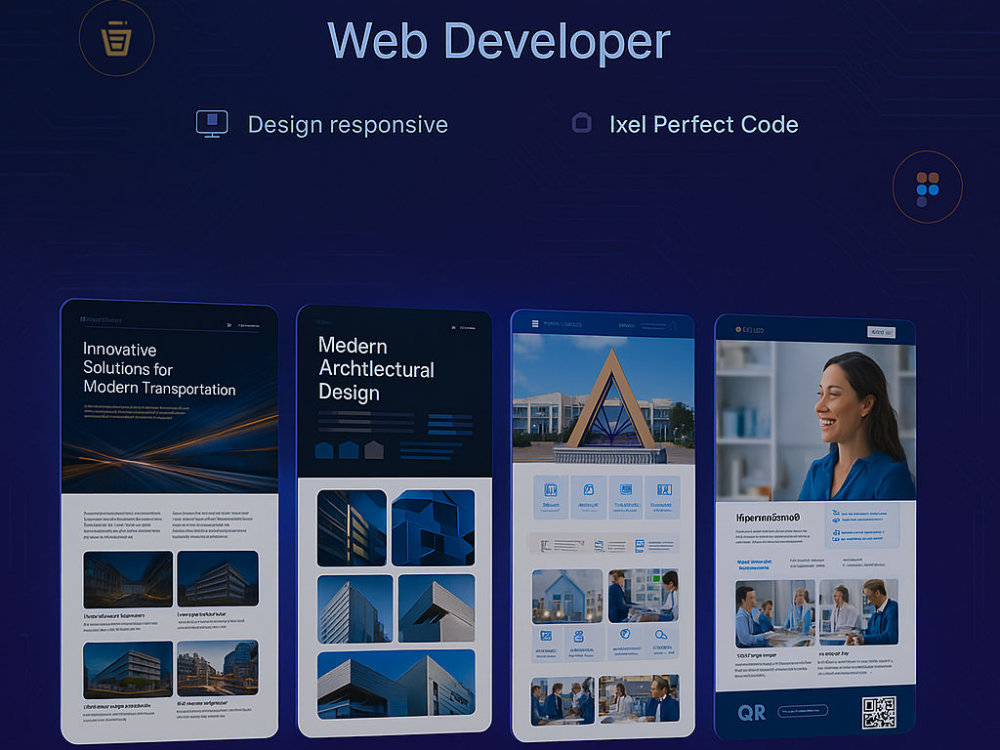The height and width of the screenshot is (750, 1000).
Task: Click the round icon at the right of the triangle-building mockup header
Action: click(x=673, y=327)
